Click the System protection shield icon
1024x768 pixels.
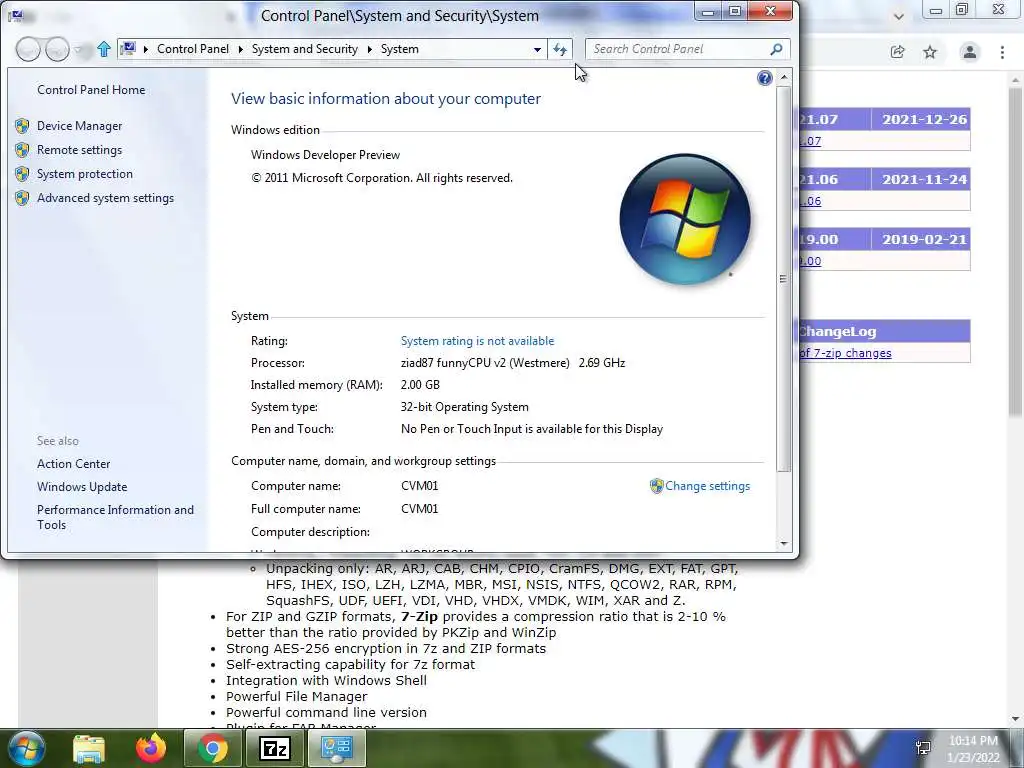tap(22, 174)
